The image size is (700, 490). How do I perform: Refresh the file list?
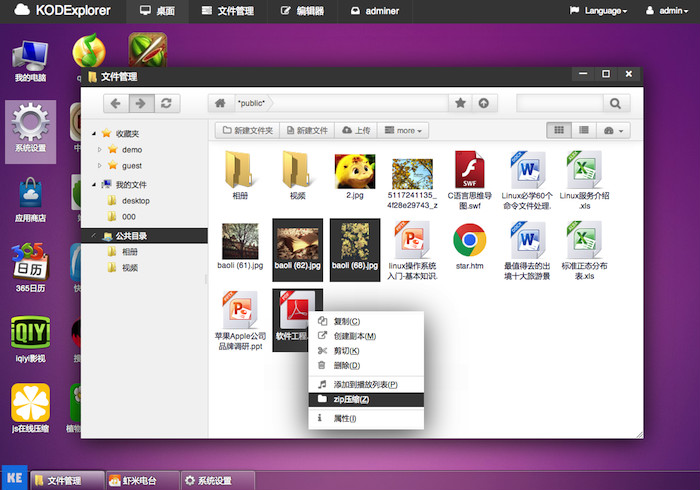(x=167, y=104)
